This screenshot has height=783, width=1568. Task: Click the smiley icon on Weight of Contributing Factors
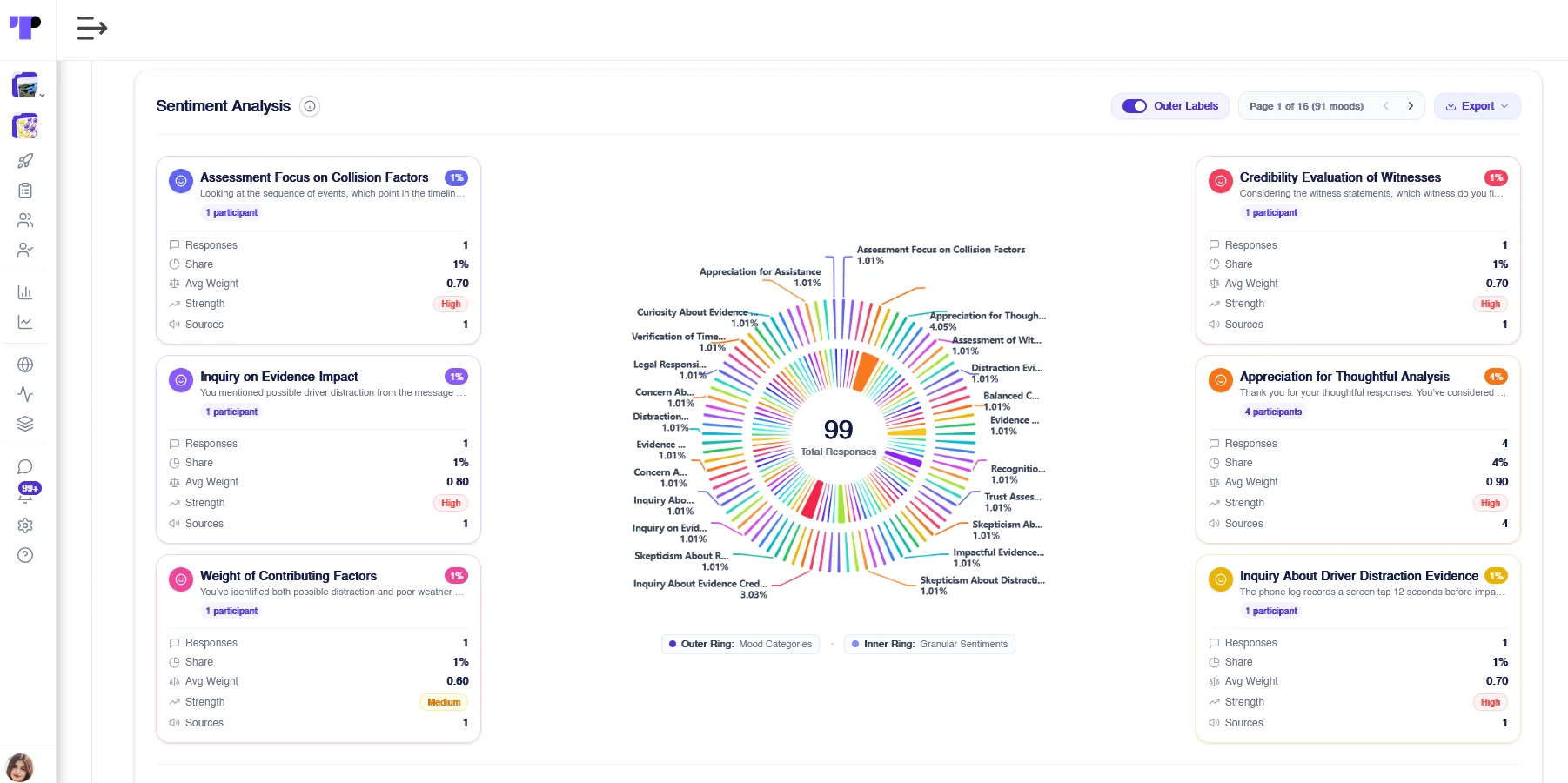(181, 579)
